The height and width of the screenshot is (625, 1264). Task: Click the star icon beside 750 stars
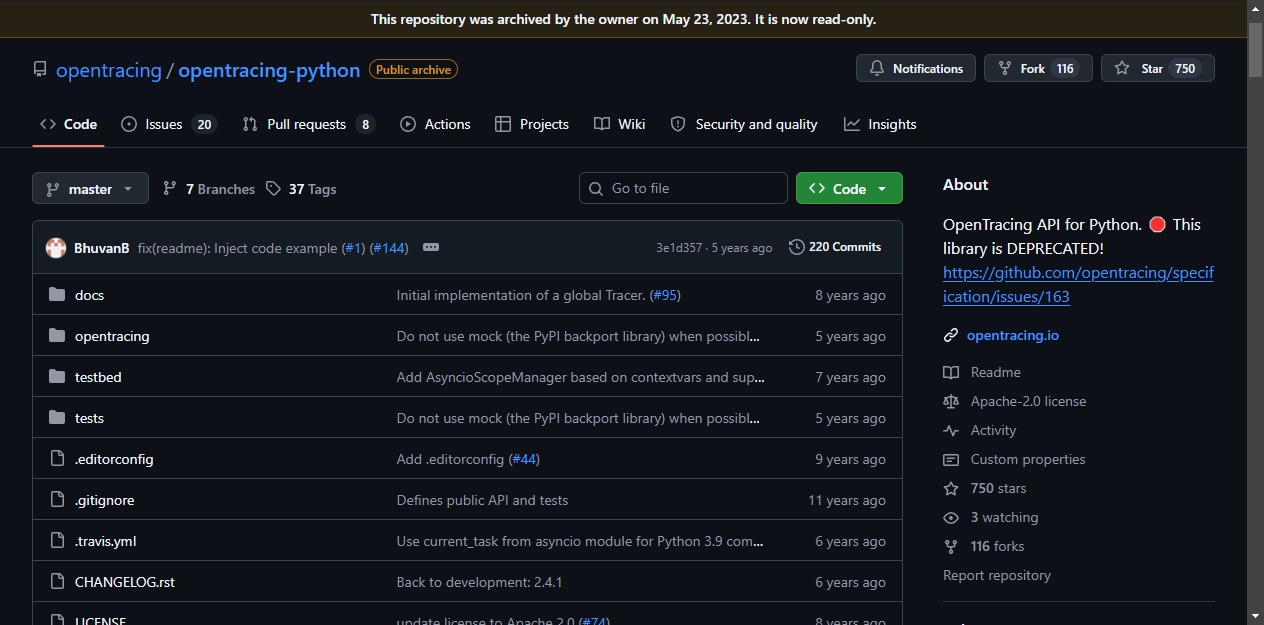coord(951,488)
